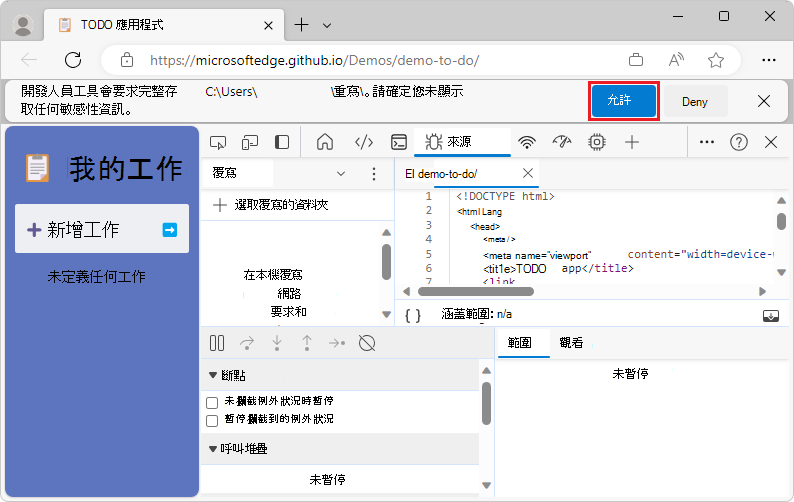This screenshot has height=502, width=794.
Task: Open the Elements tool icon
Action: point(364,142)
